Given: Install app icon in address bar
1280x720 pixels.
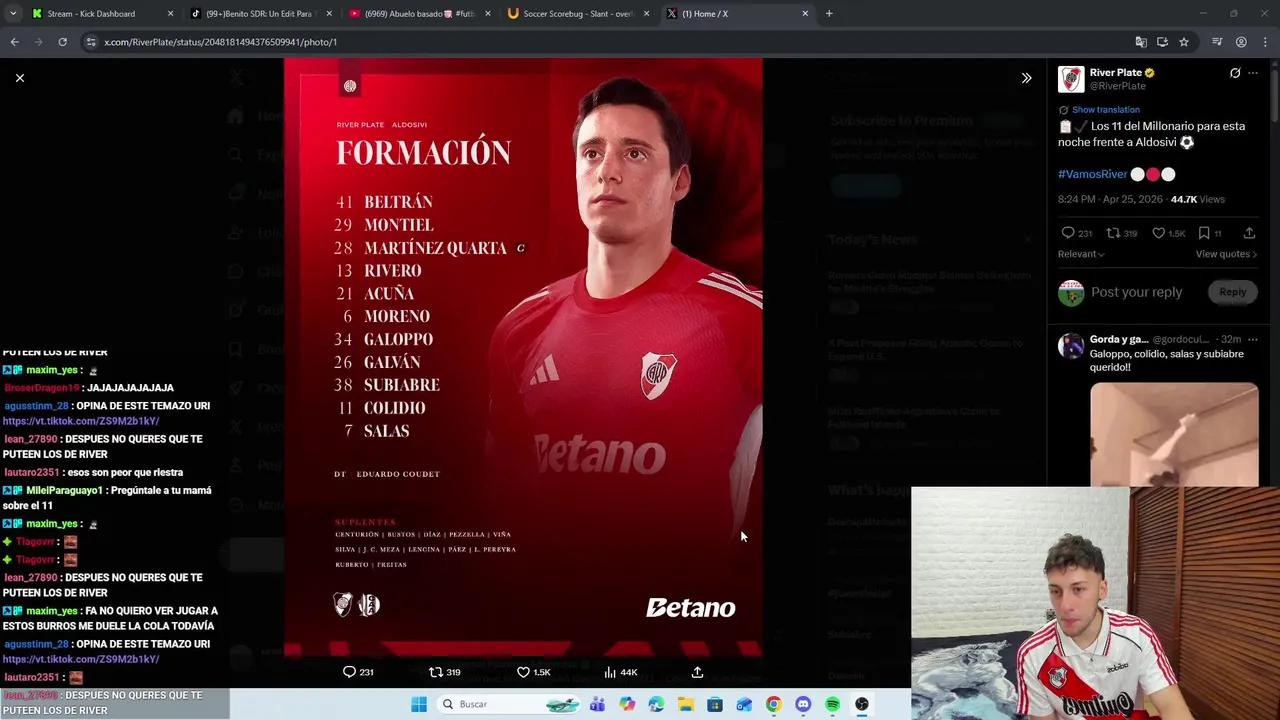Looking at the screenshot, I should [1162, 42].
